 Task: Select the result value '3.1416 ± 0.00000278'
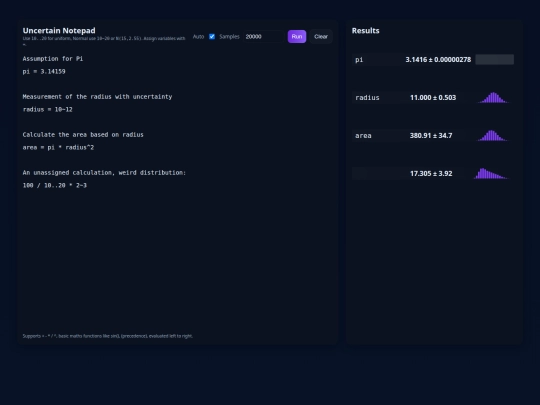pos(438,60)
